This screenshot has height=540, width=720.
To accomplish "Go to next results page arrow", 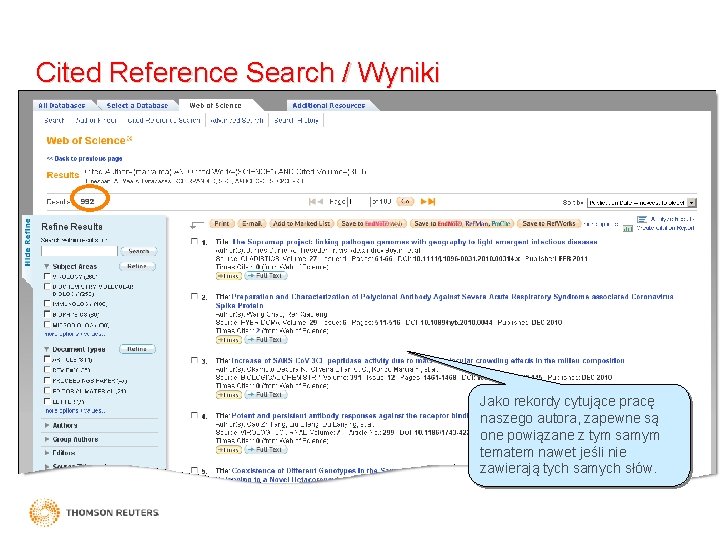I will tap(424, 202).
